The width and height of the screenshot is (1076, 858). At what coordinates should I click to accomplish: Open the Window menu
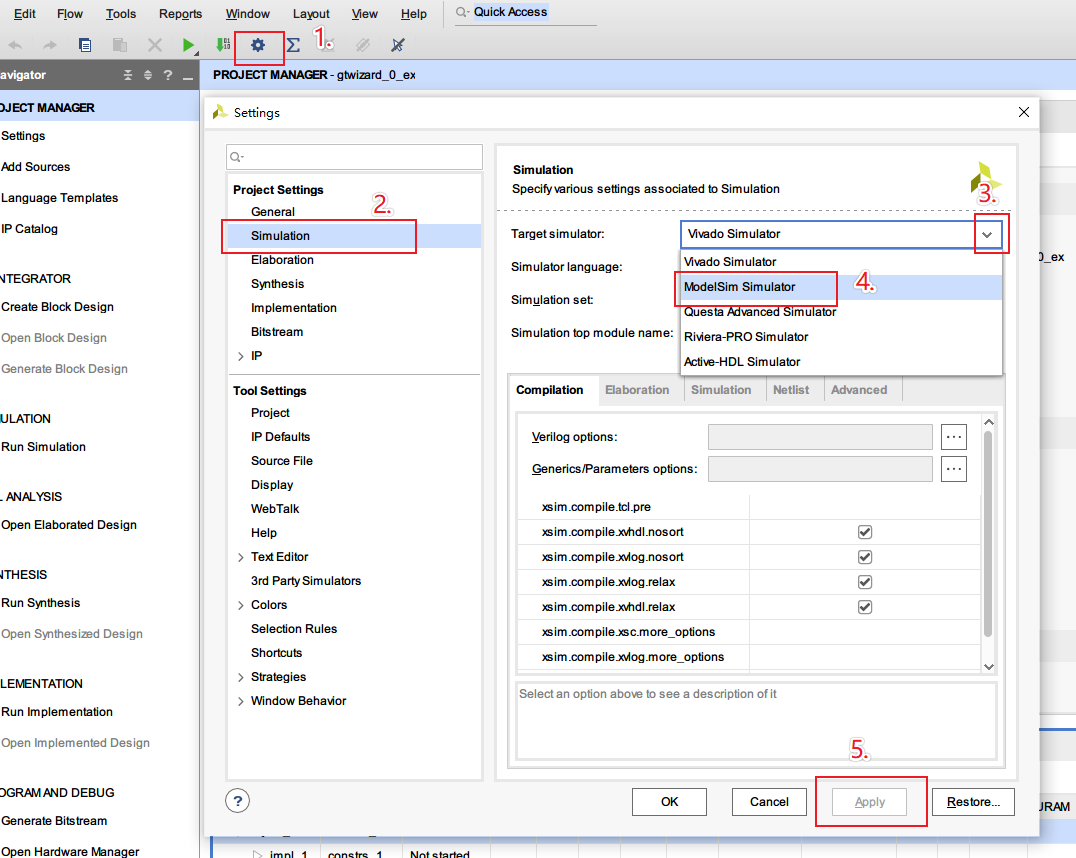point(248,14)
